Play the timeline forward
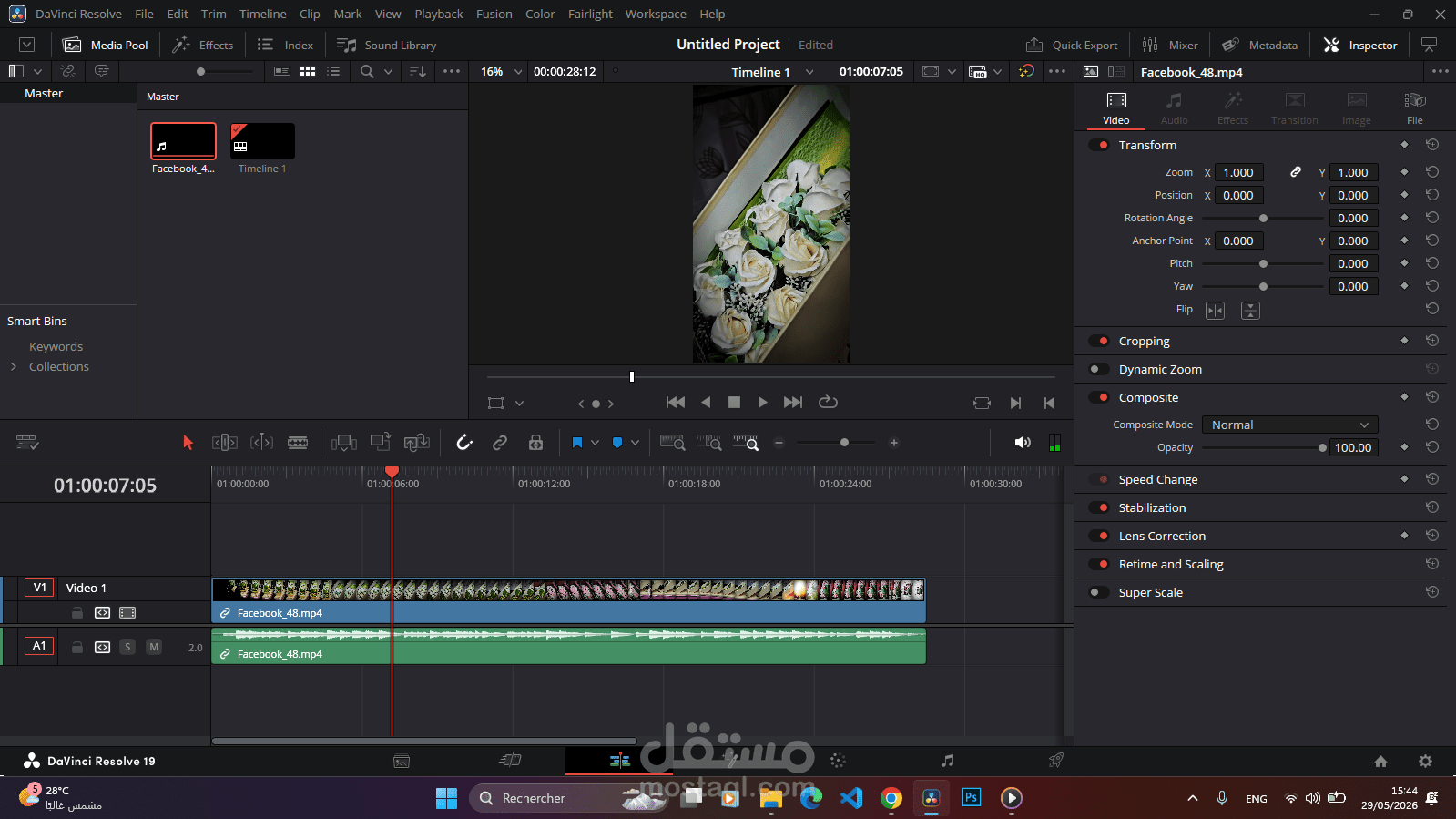This screenshot has width=1456, height=819. tap(762, 402)
